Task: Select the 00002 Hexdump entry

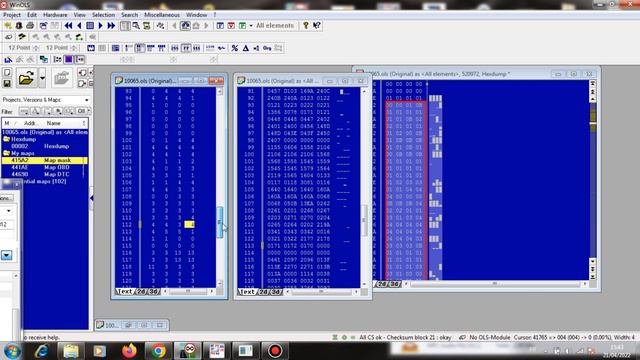Action: click(x=44, y=146)
